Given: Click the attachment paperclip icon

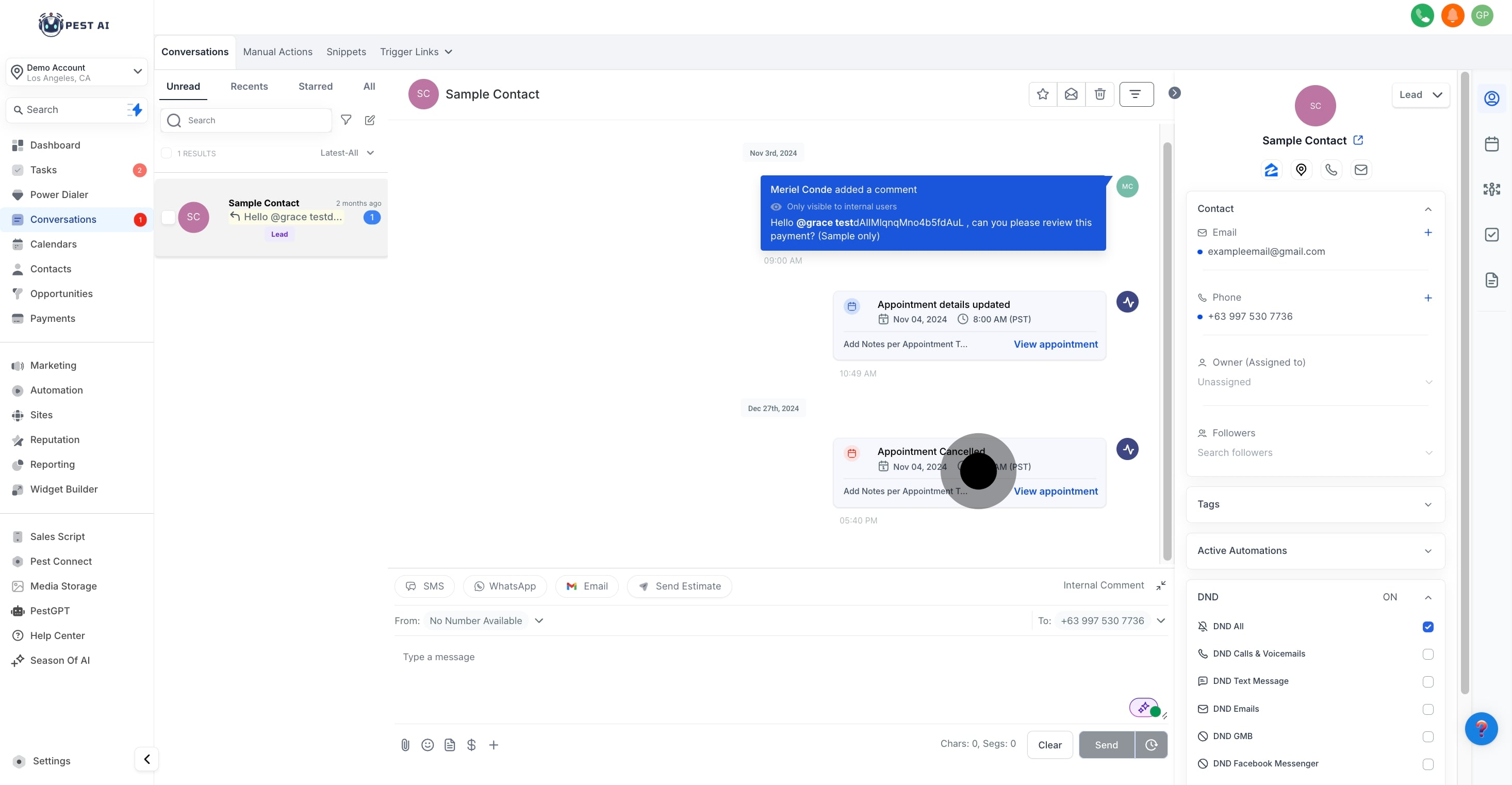Looking at the screenshot, I should 405,744.
